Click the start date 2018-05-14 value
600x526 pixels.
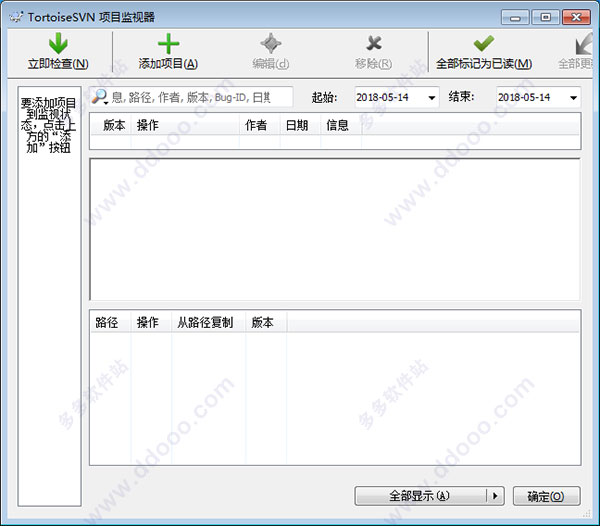tap(383, 98)
